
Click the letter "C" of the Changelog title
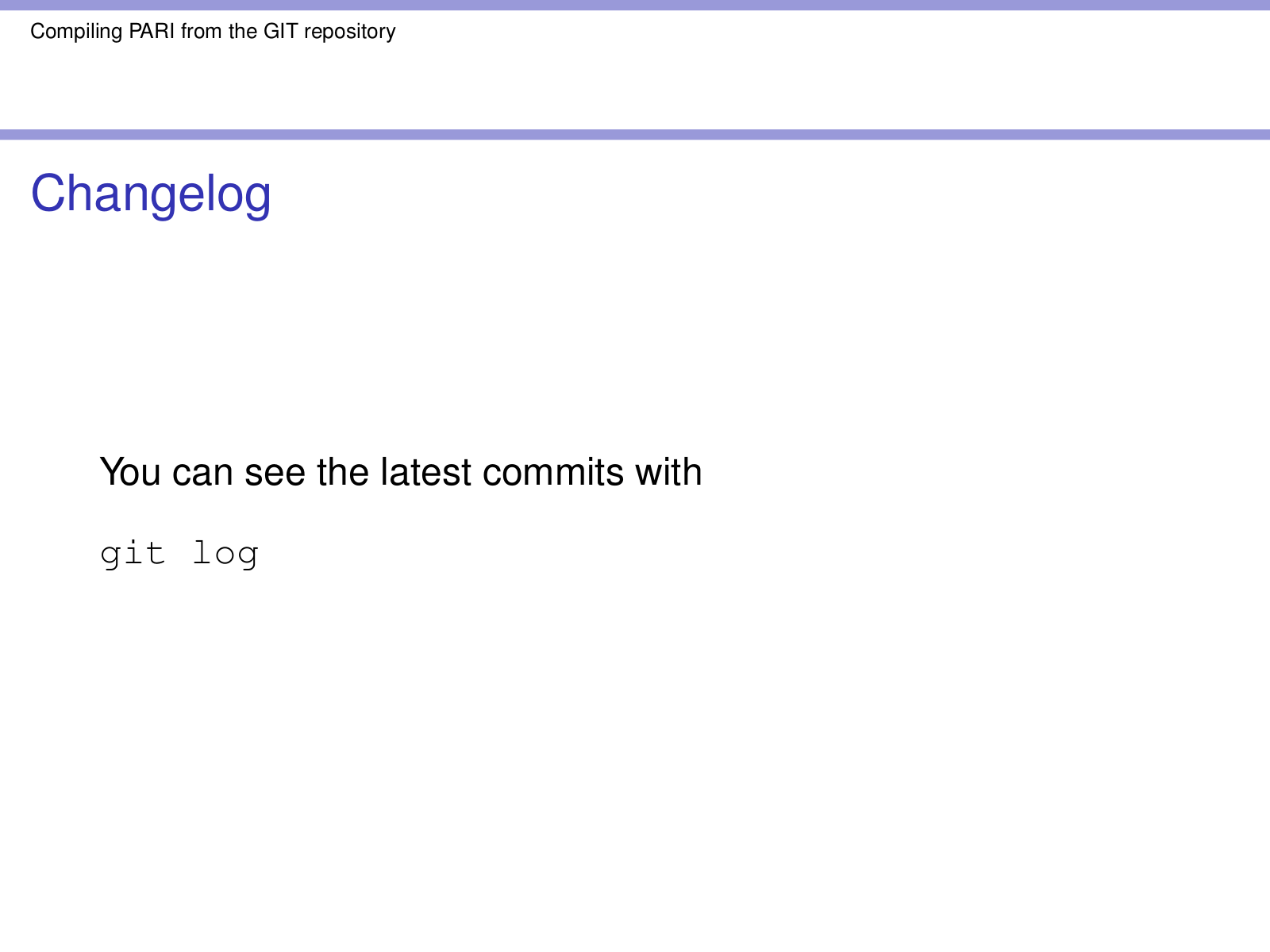(47, 193)
